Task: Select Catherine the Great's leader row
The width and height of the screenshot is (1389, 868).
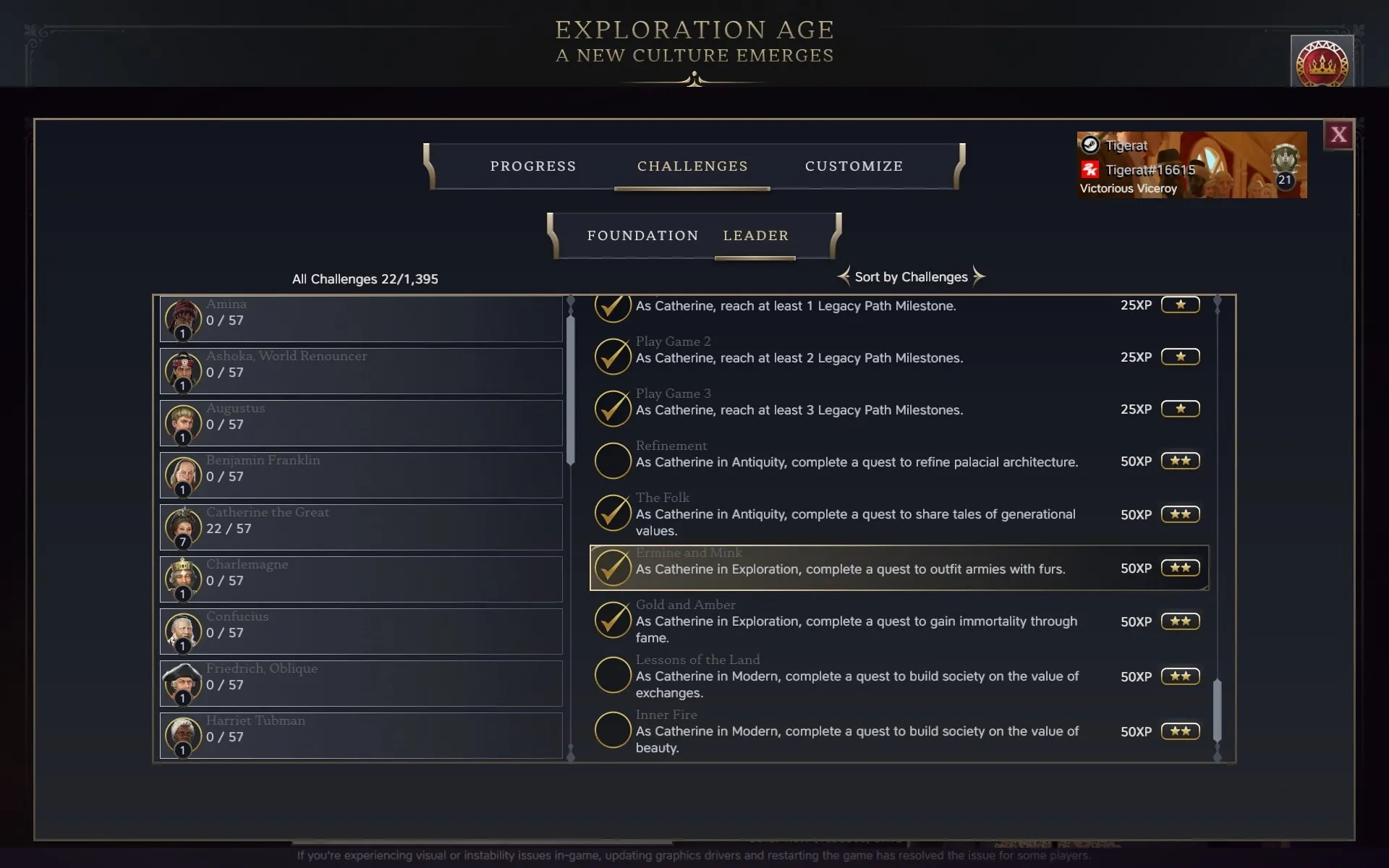Action: 361,527
